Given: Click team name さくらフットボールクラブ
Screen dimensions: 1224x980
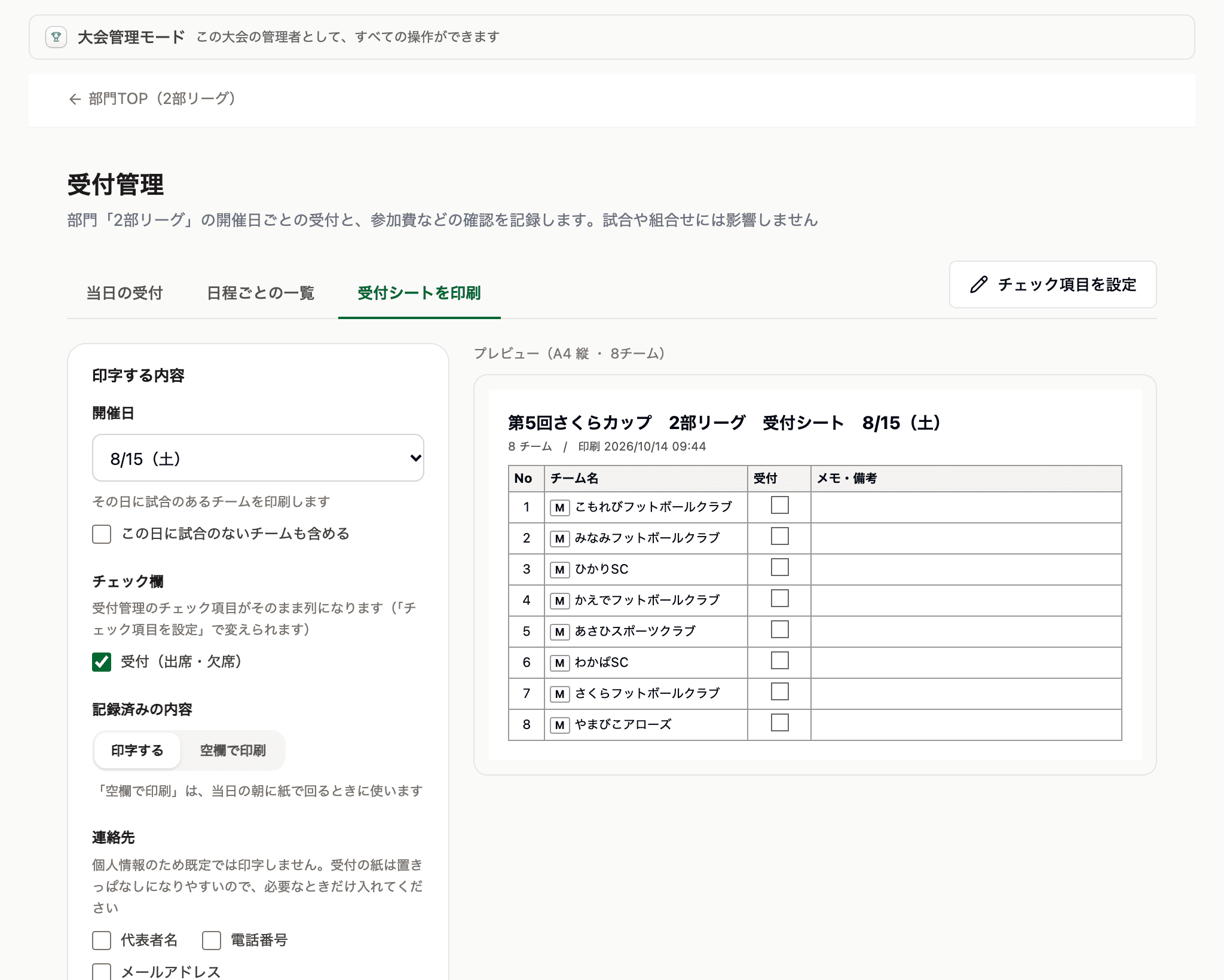Looking at the screenshot, I should [x=647, y=694].
